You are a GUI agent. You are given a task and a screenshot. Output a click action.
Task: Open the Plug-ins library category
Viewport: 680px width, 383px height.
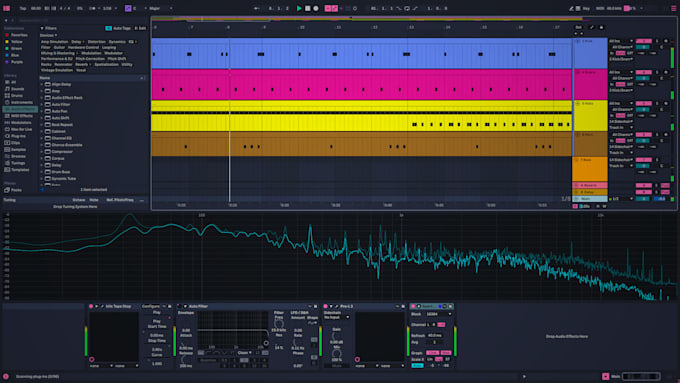(16, 136)
